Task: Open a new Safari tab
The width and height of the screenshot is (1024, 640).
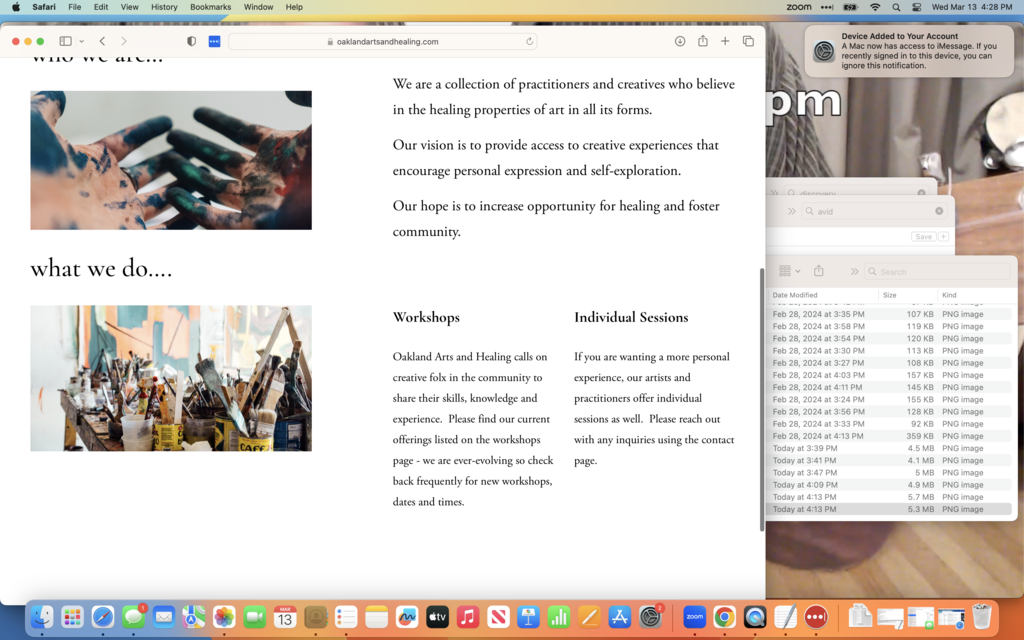Action: tap(725, 41)
